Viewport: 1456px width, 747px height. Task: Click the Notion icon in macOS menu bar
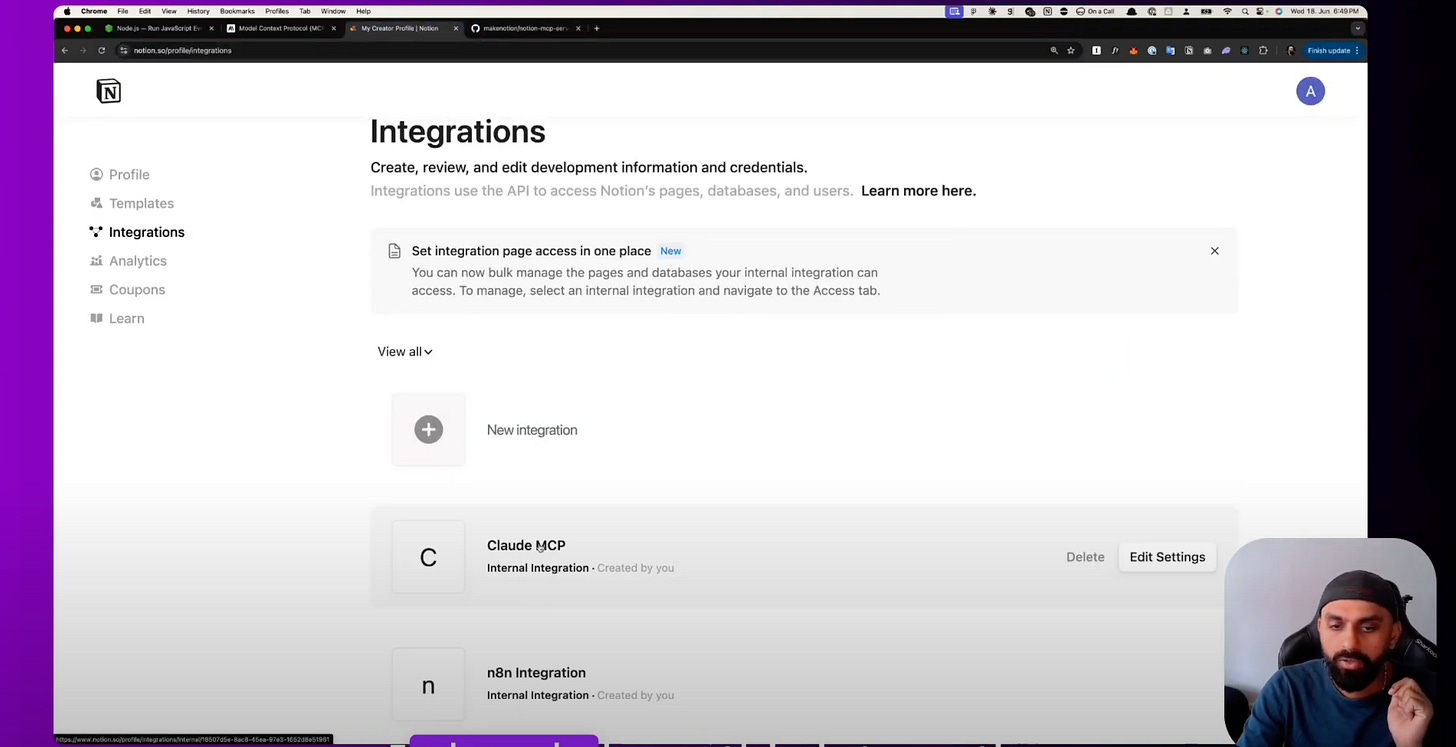(x=1047, y=11)
